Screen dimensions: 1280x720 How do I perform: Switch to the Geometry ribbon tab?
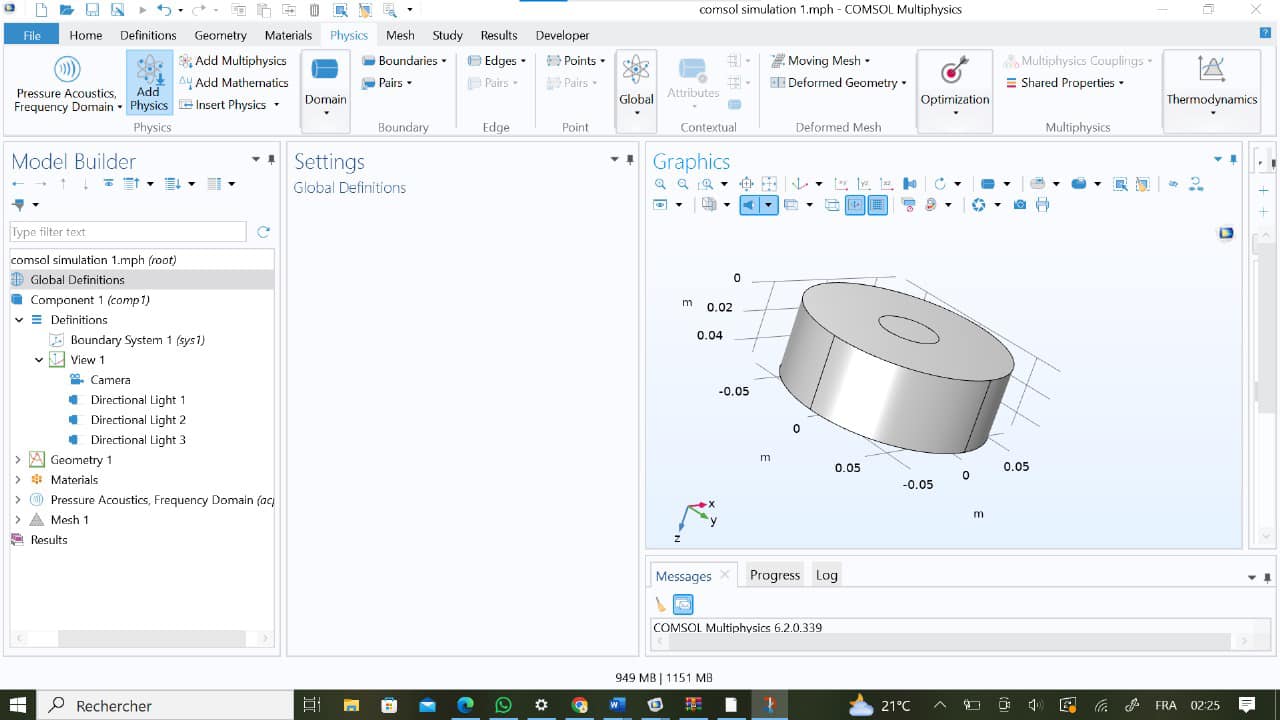220,35
